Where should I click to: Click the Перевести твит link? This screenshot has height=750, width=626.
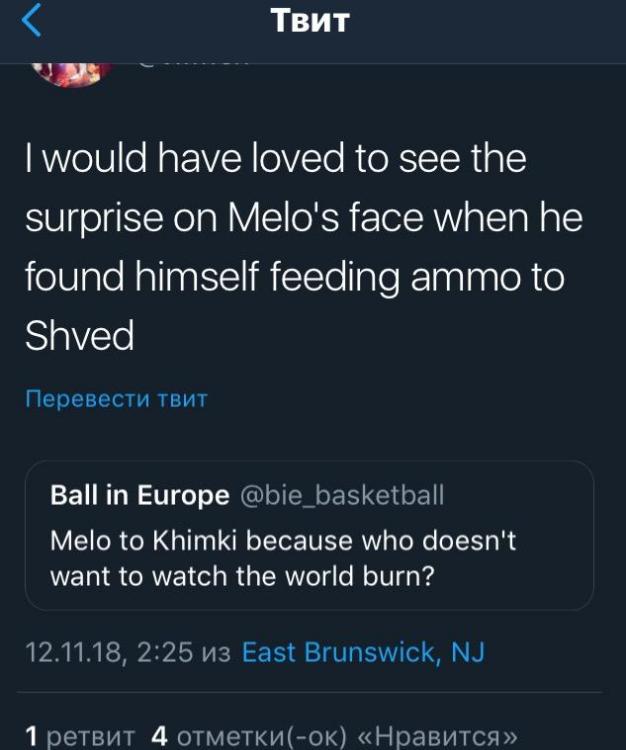point(115,399)
